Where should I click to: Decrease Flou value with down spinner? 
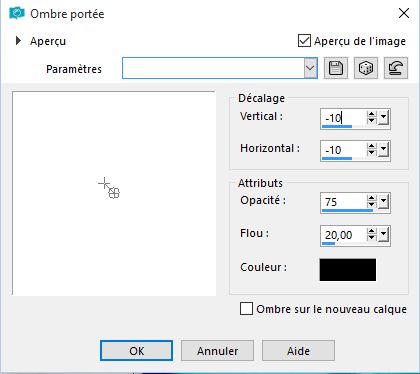coord(371,238)
